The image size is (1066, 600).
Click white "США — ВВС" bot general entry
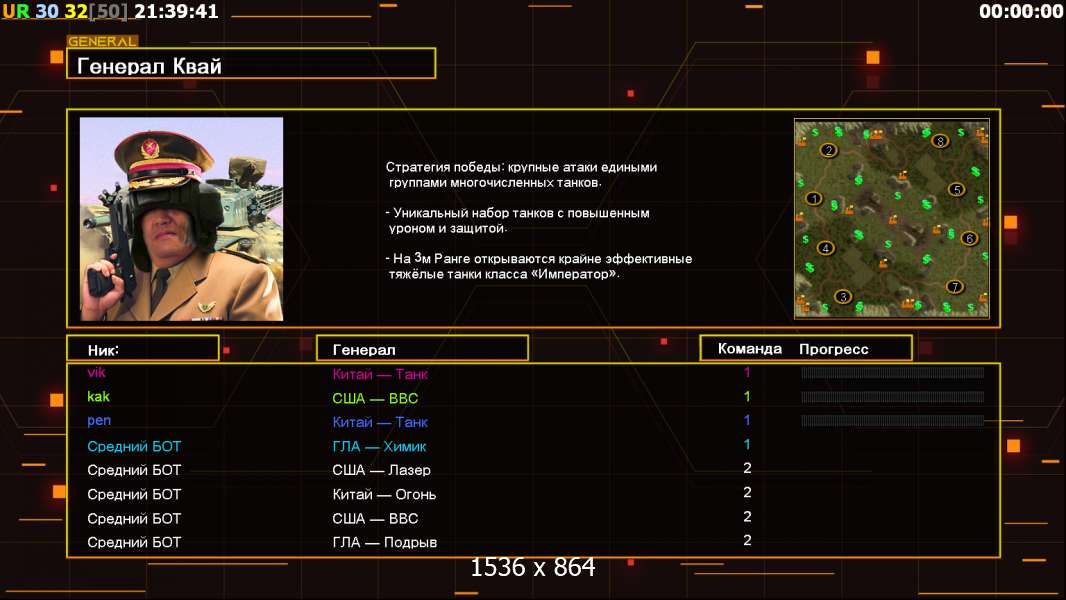point(375,518)
